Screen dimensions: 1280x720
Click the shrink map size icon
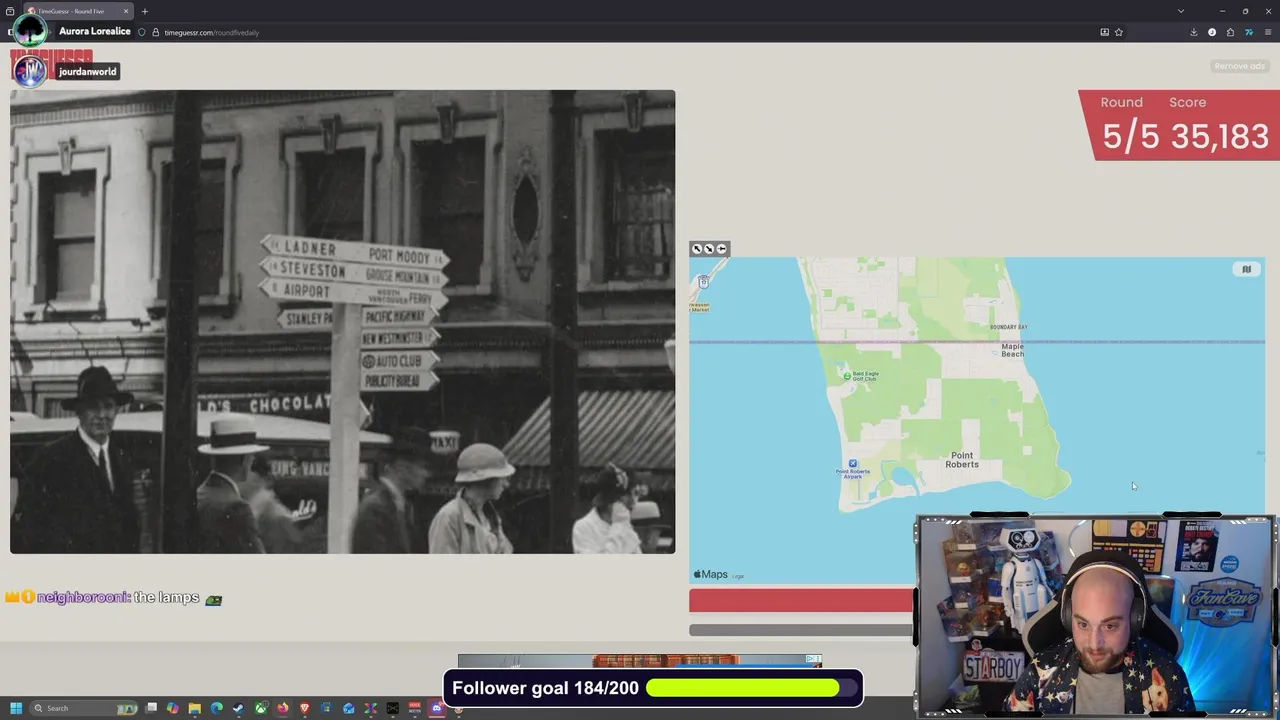point(709,249)
